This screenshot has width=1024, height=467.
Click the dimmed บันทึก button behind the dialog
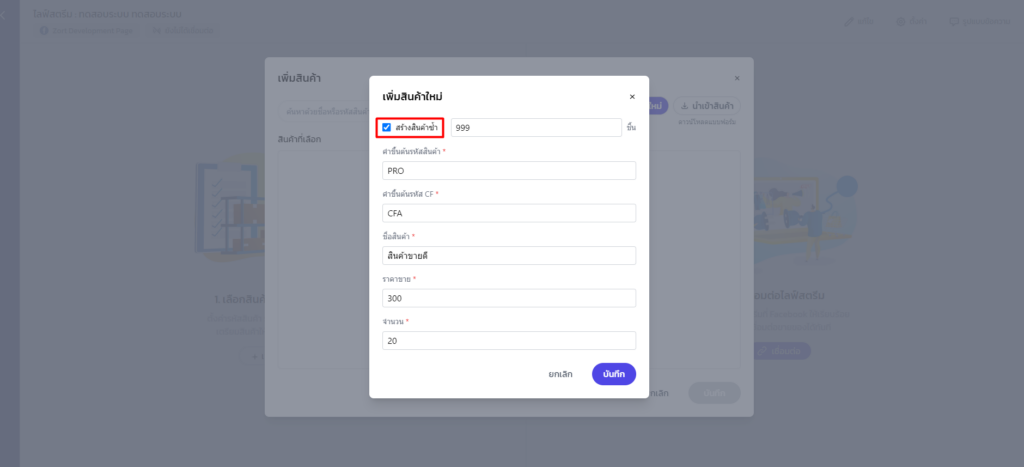[714, 393]
